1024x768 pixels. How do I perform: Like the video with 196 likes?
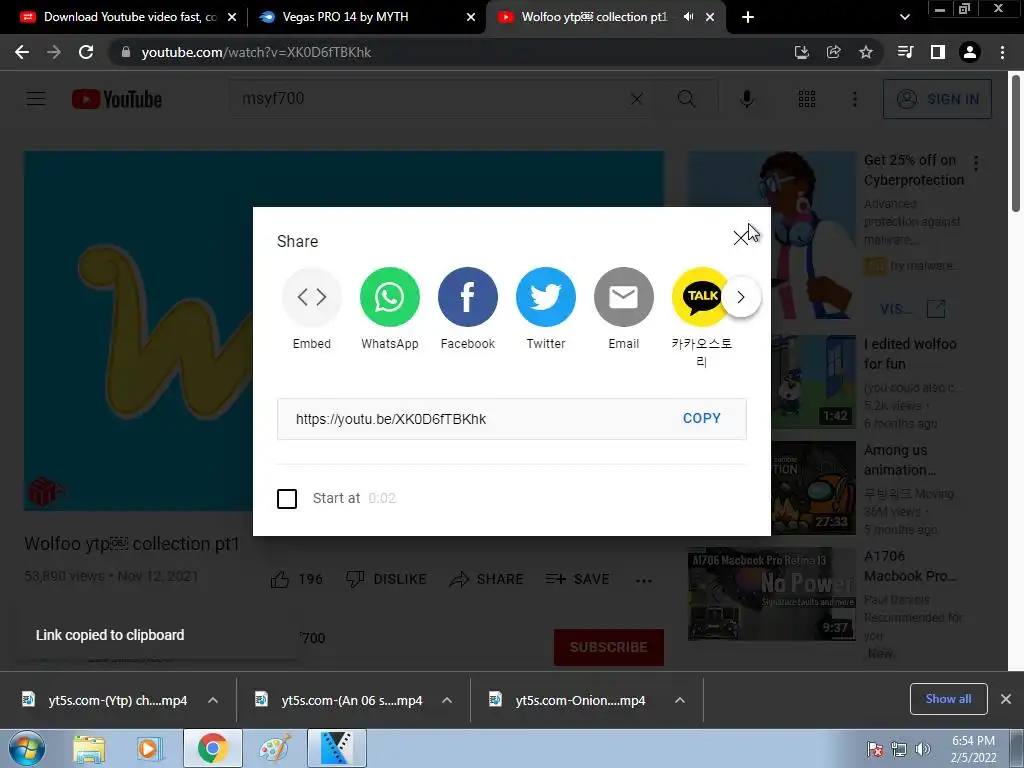296,579
